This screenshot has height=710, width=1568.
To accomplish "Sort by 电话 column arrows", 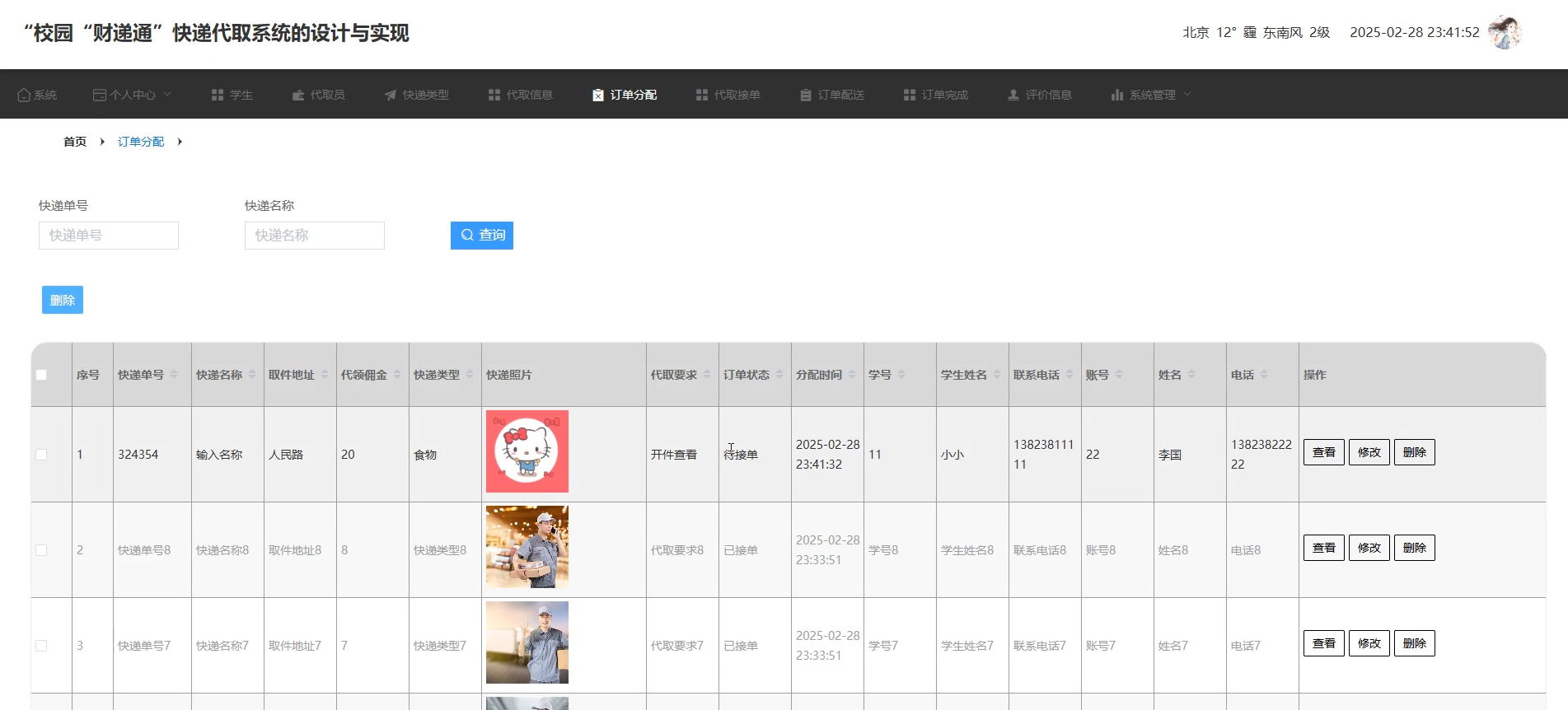I will [1264, 375].
